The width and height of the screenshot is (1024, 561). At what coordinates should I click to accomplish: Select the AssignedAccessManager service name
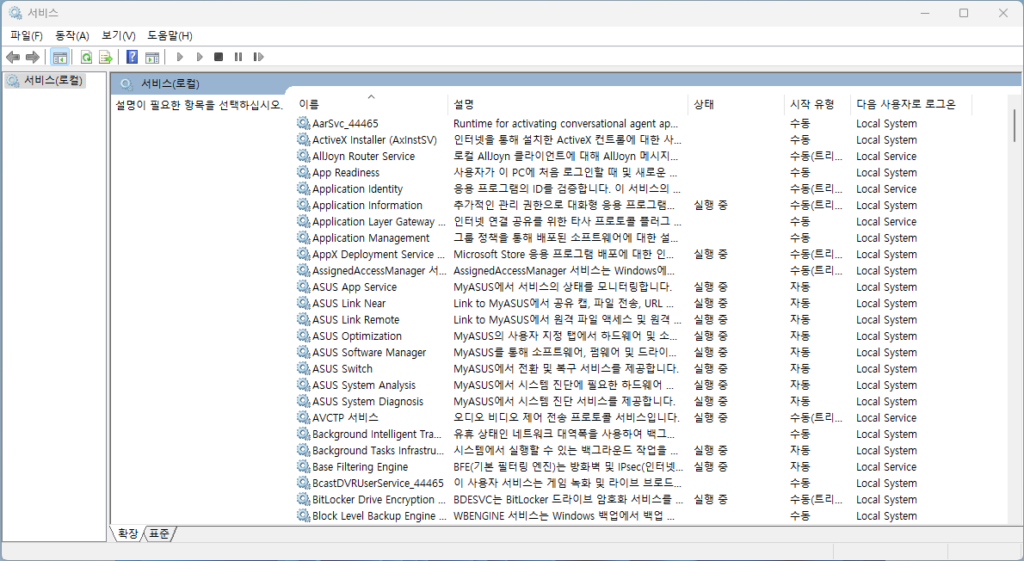point(379,270)
